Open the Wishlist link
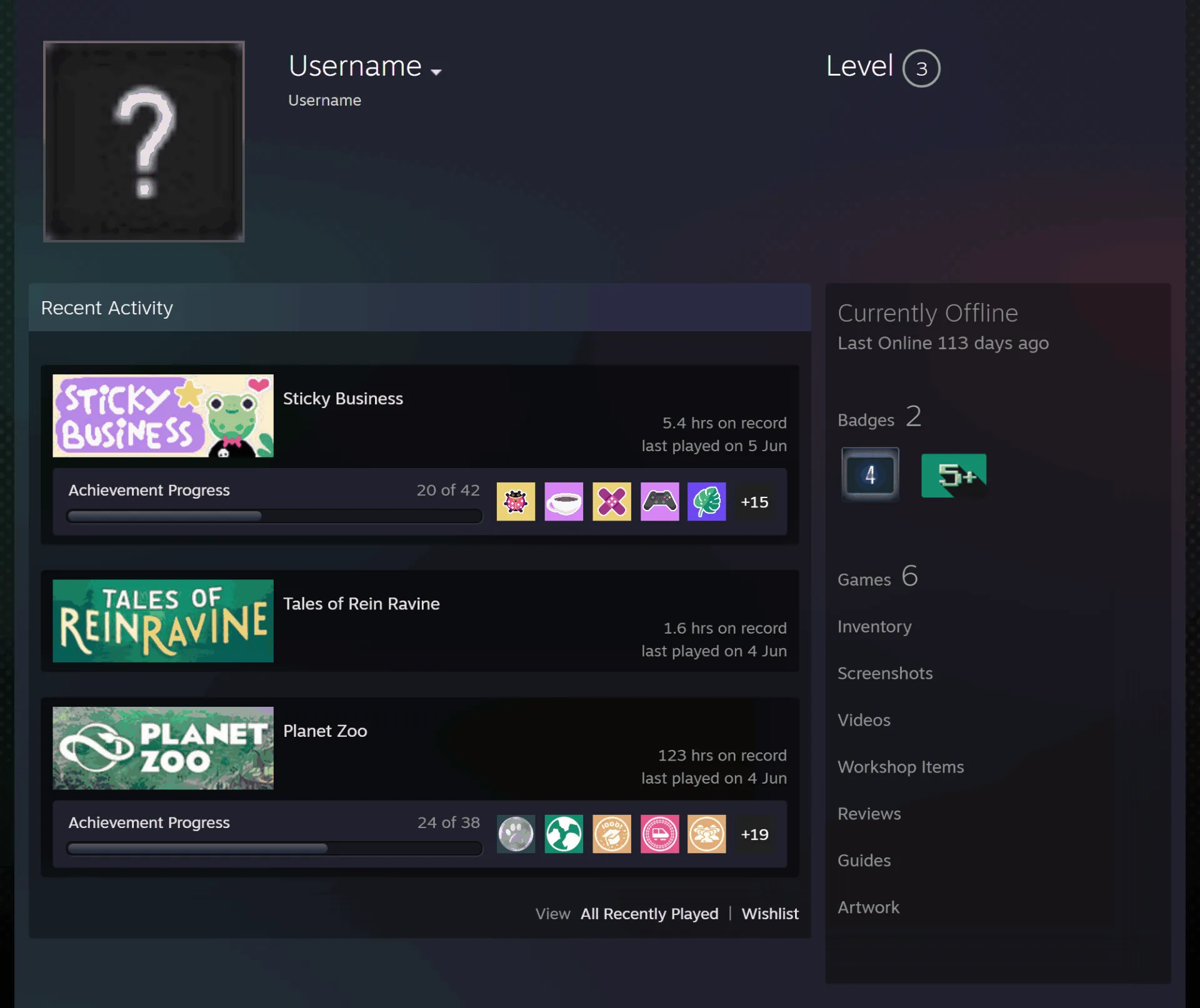Viewport: 1200px width, 1008px height. (x=770, y=914)
